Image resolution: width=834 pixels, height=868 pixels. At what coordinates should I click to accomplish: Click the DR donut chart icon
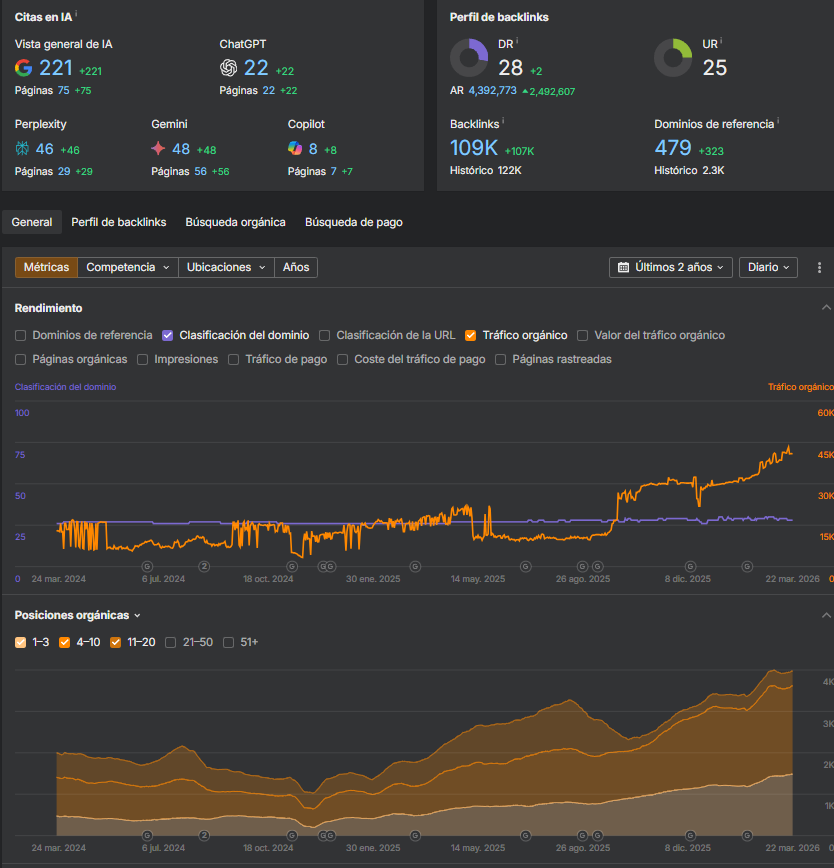(469, 58)
